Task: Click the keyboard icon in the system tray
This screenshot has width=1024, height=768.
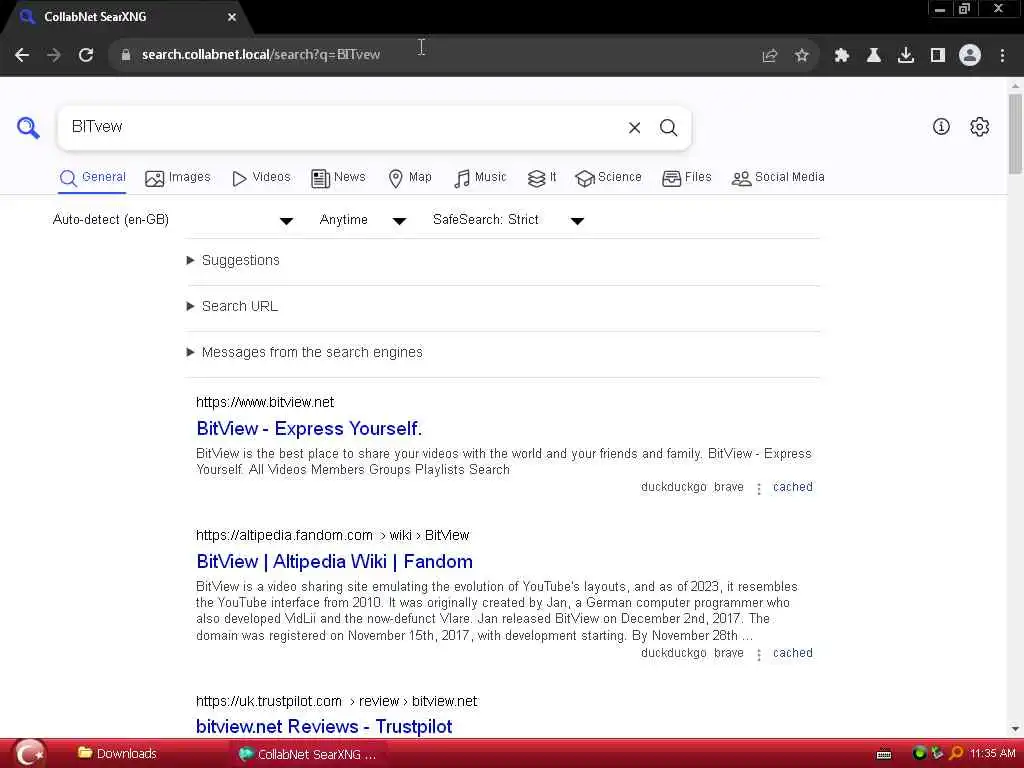Action: click(x=884, y=754)
